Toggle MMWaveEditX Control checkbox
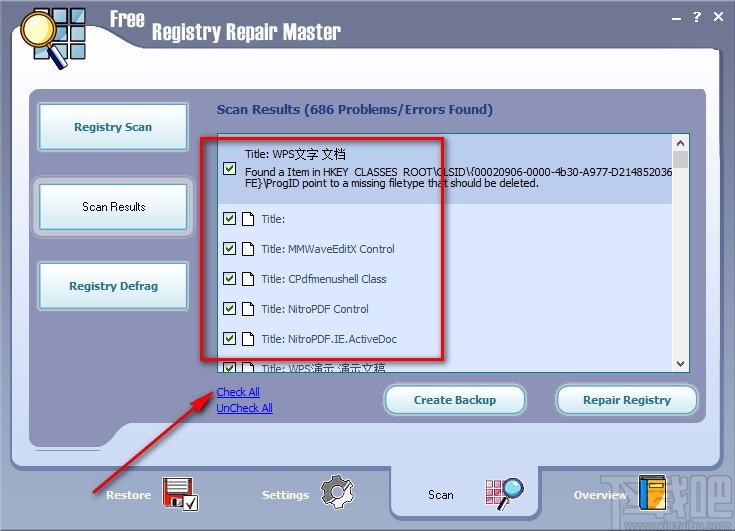The image size is (735, 531). pos(229,248)
